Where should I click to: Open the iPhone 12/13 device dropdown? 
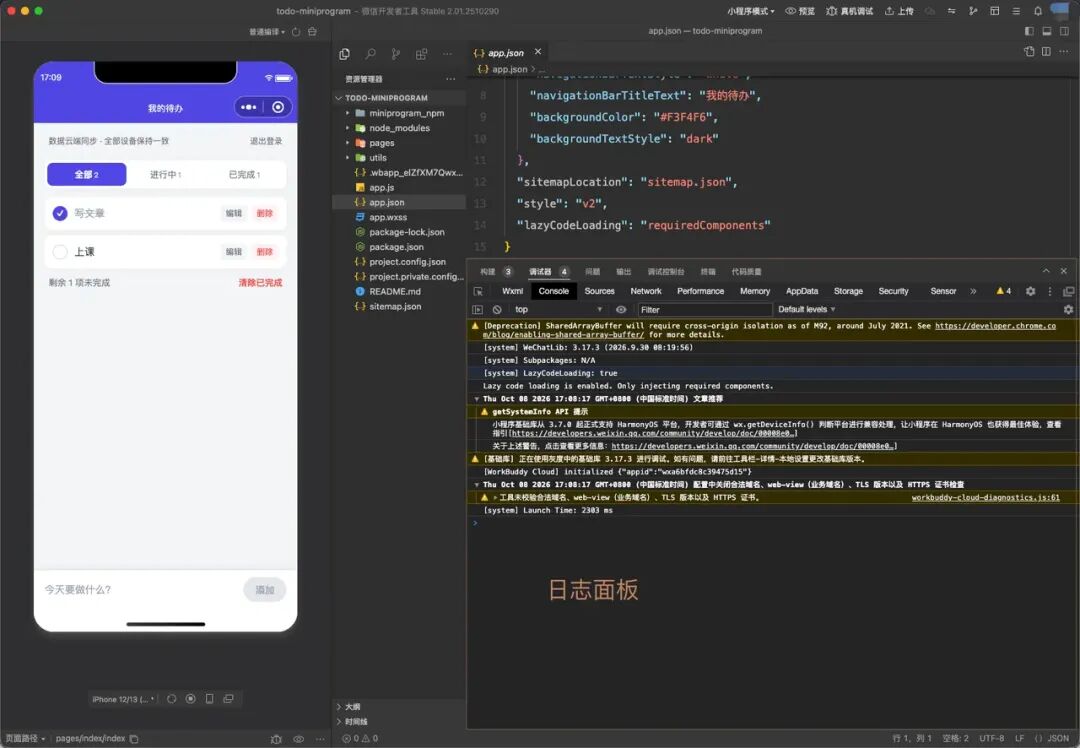[x=123, y=699]
